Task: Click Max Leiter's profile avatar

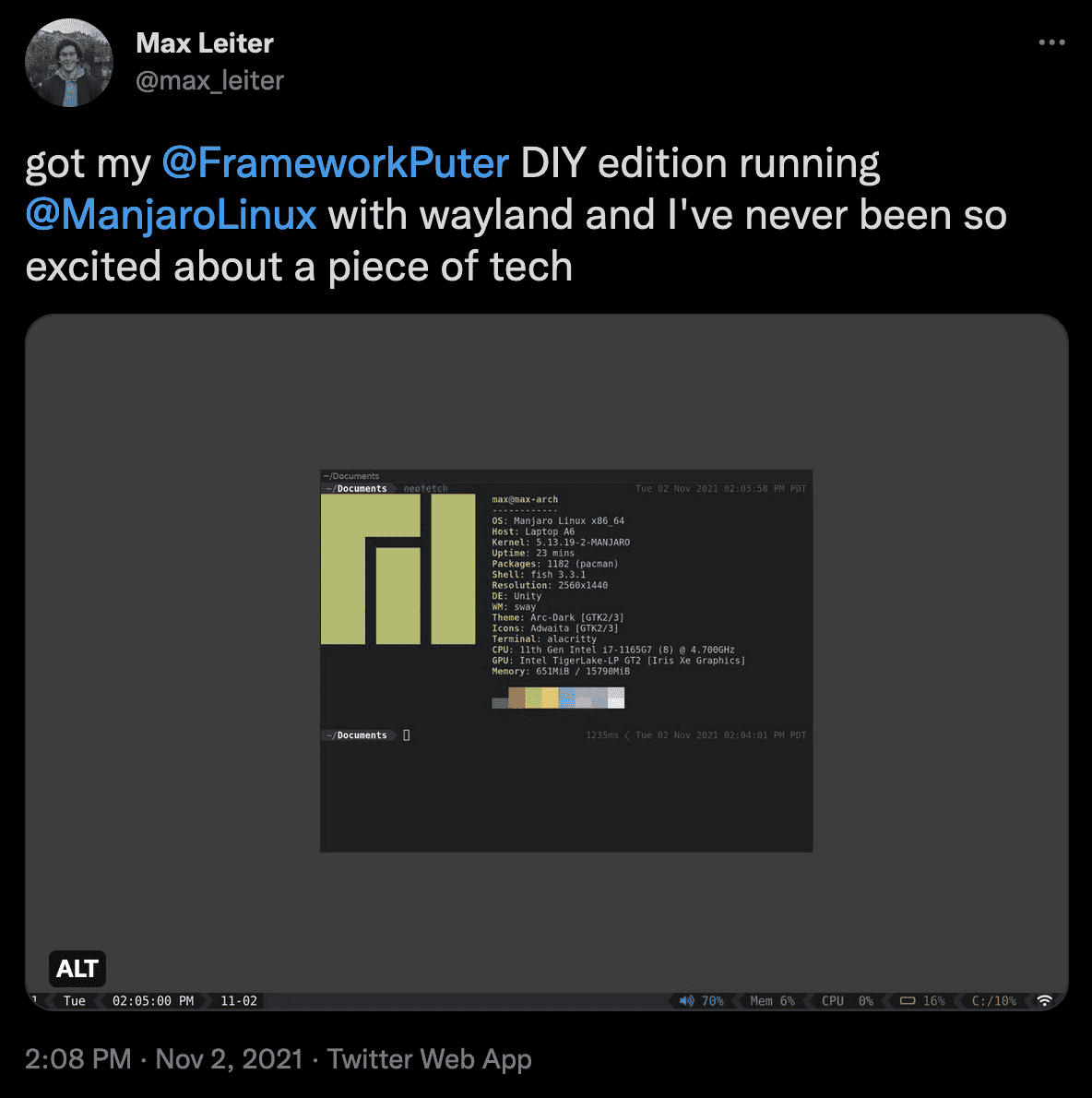Action: pos(69,62)
